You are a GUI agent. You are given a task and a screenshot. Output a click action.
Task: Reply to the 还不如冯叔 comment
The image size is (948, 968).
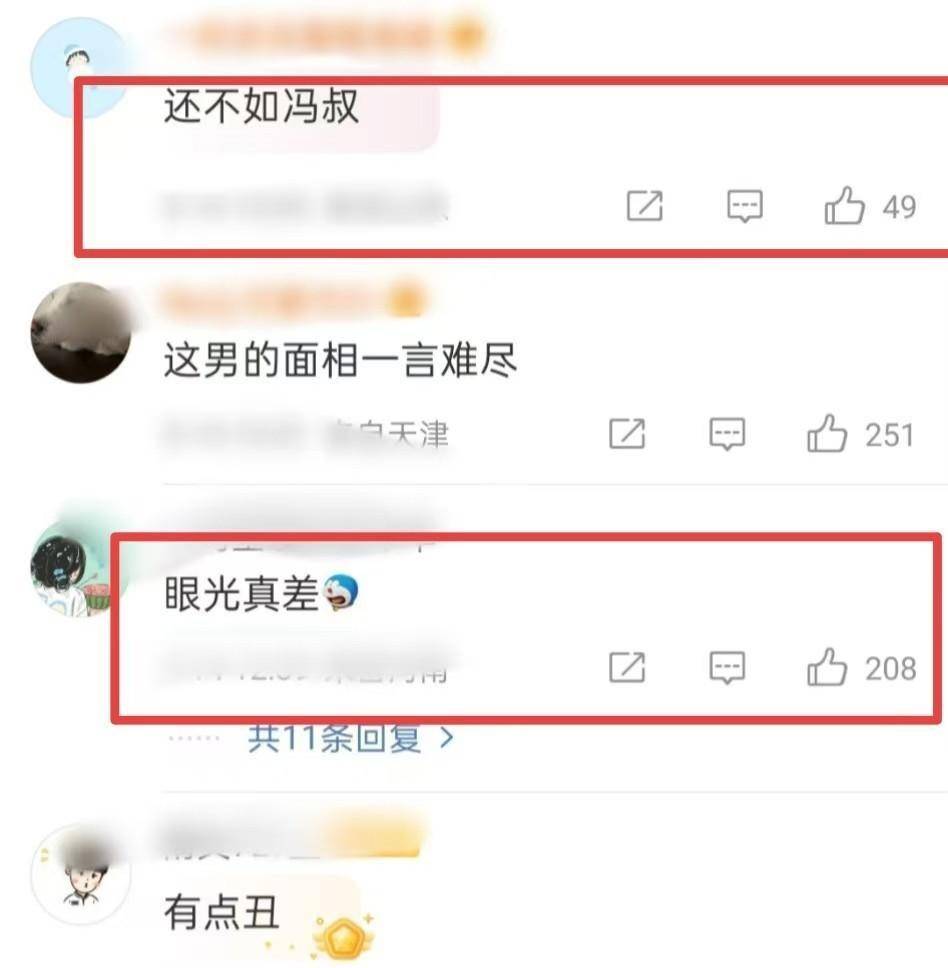(x=745, y=206)
